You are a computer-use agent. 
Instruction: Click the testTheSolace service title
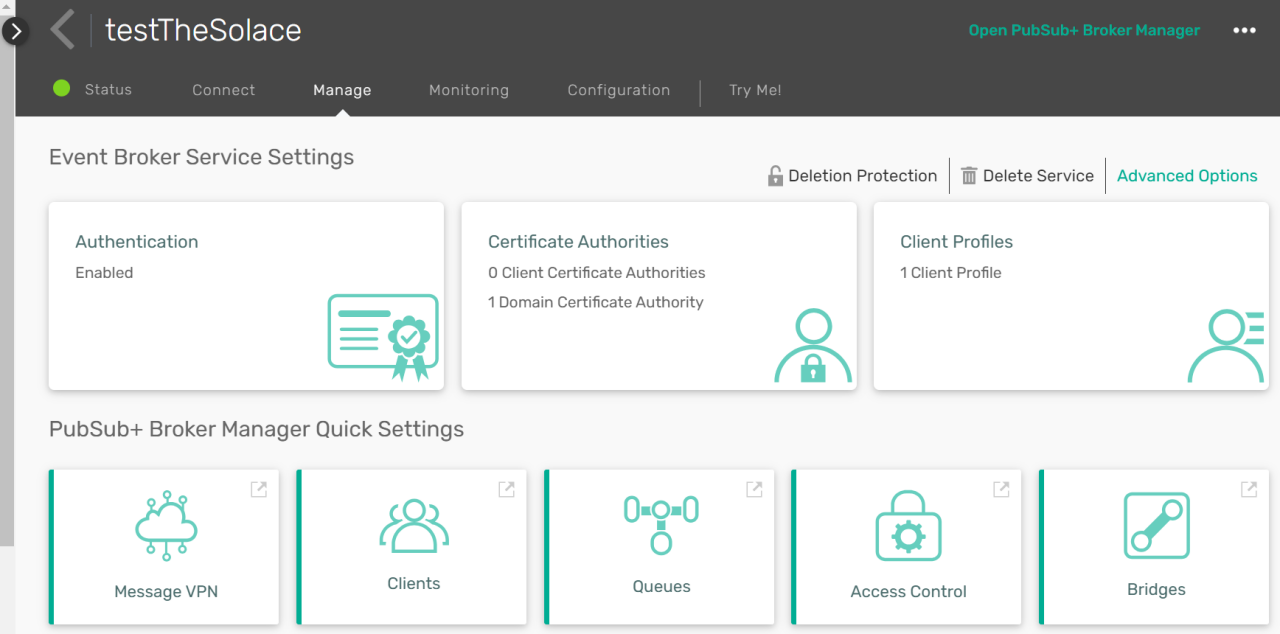(203, 30)
